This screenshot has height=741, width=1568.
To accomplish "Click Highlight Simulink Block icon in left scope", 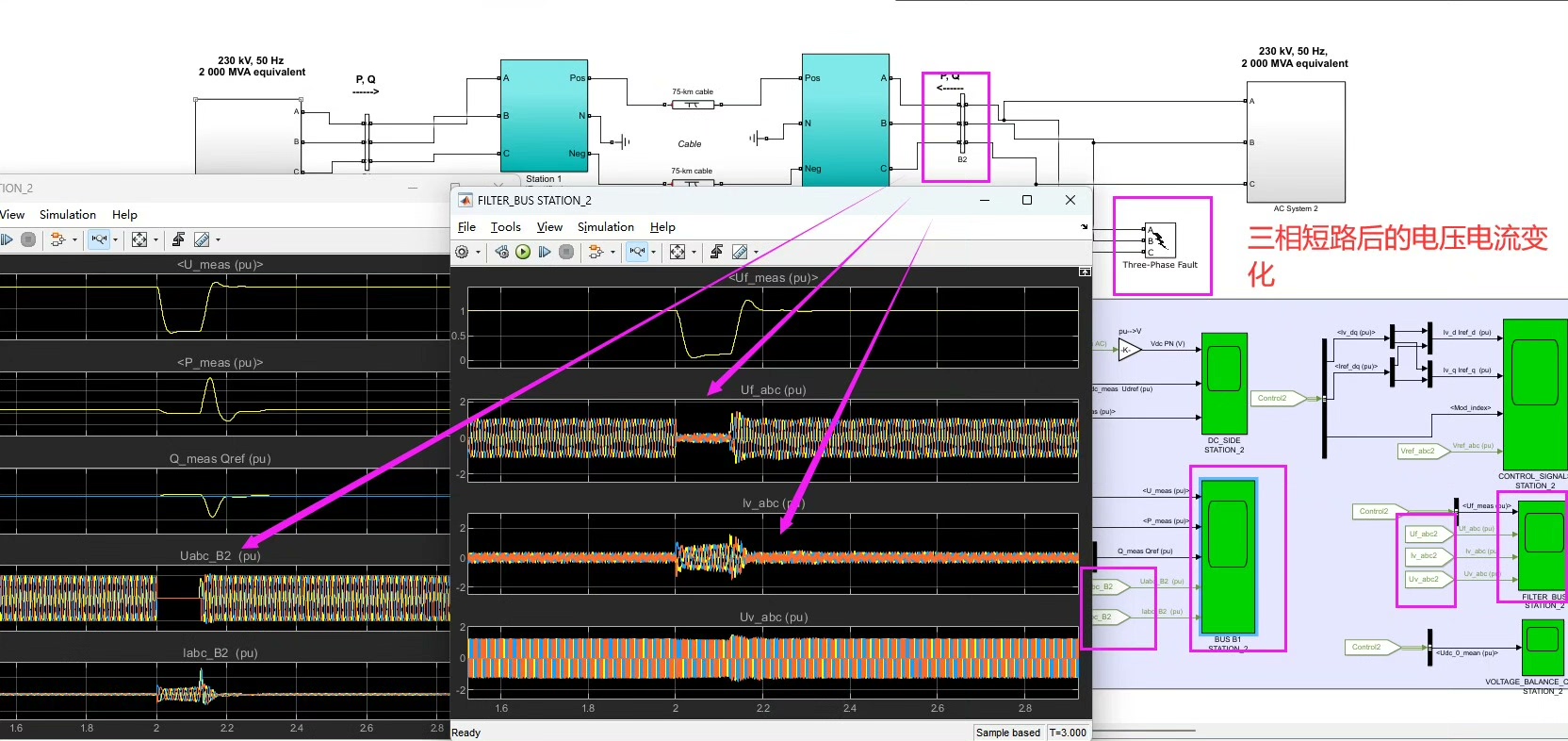I will [x=57, y=239].
